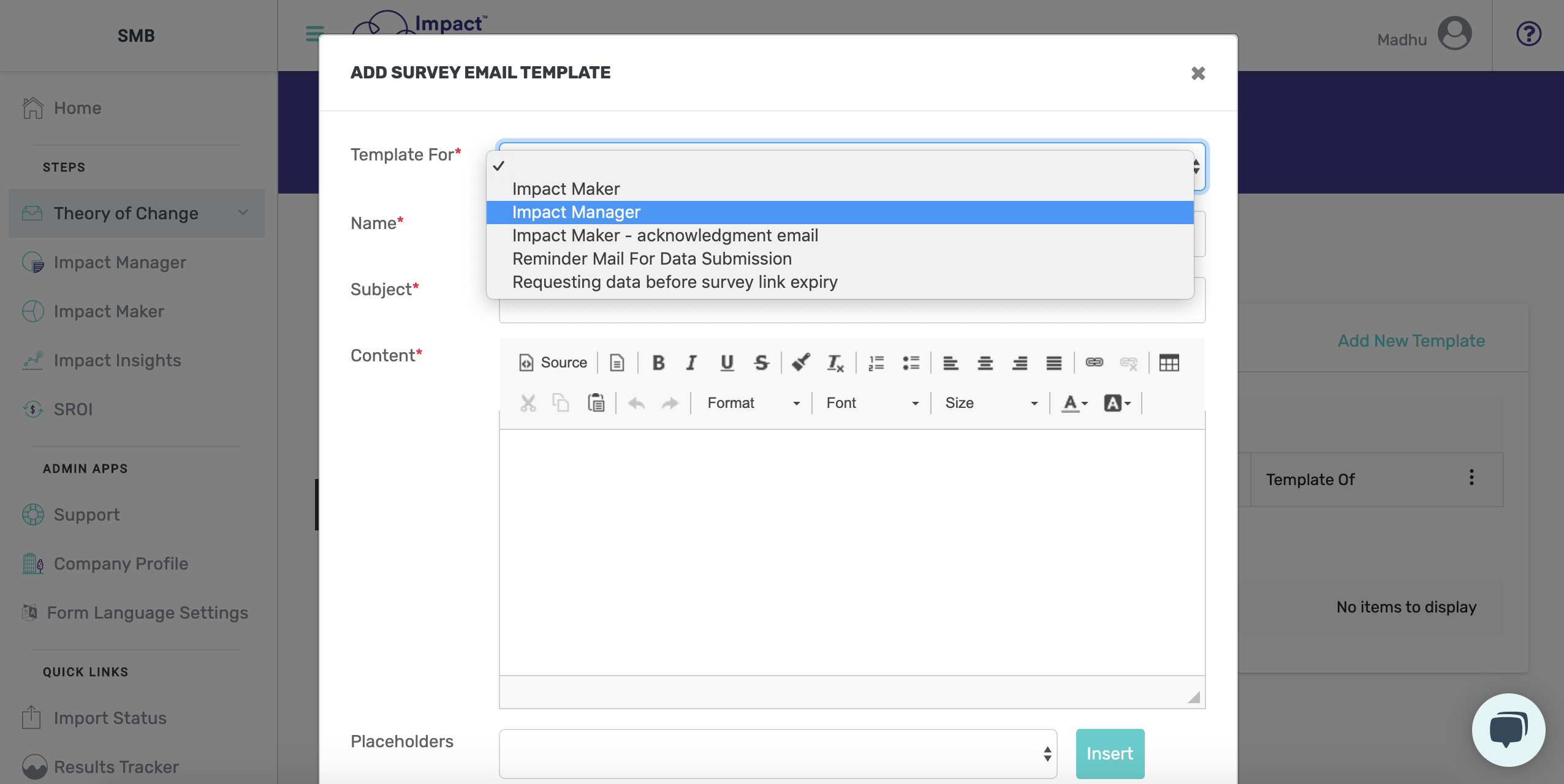Select Impact Maker option in dropdown
1564x784 pixels.
pyautogui.click(x=840, y=189)
